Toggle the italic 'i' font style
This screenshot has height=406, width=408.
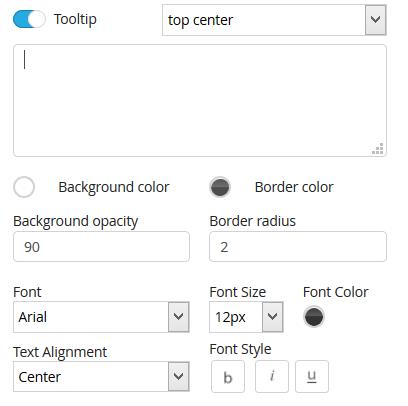tap(272, 377)
